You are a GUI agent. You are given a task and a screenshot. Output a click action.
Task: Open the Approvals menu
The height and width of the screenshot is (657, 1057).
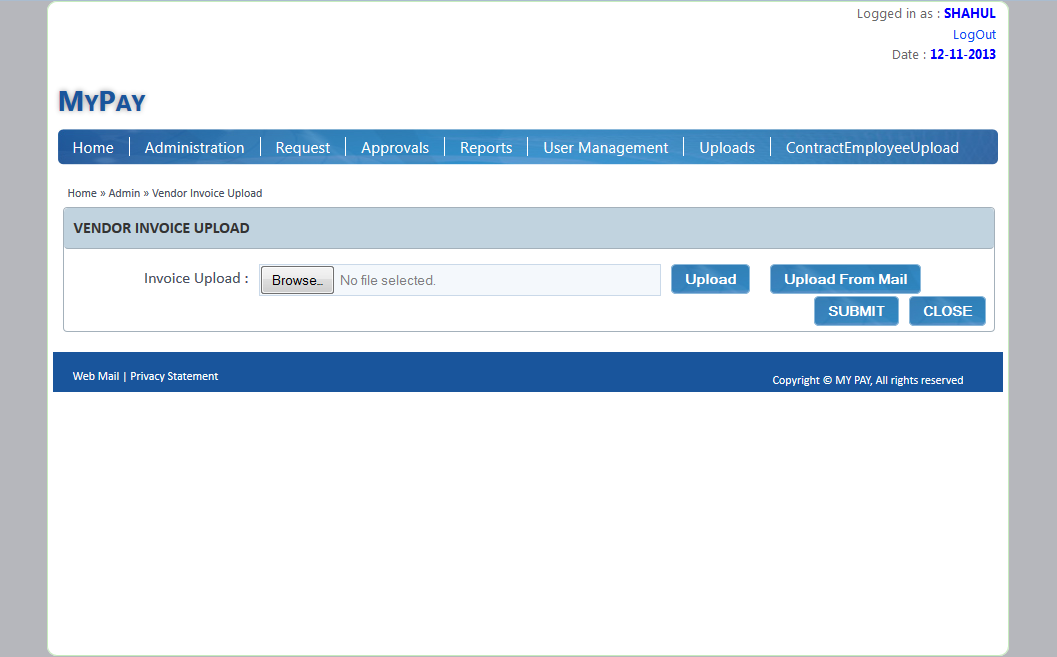tap(394, 148)
